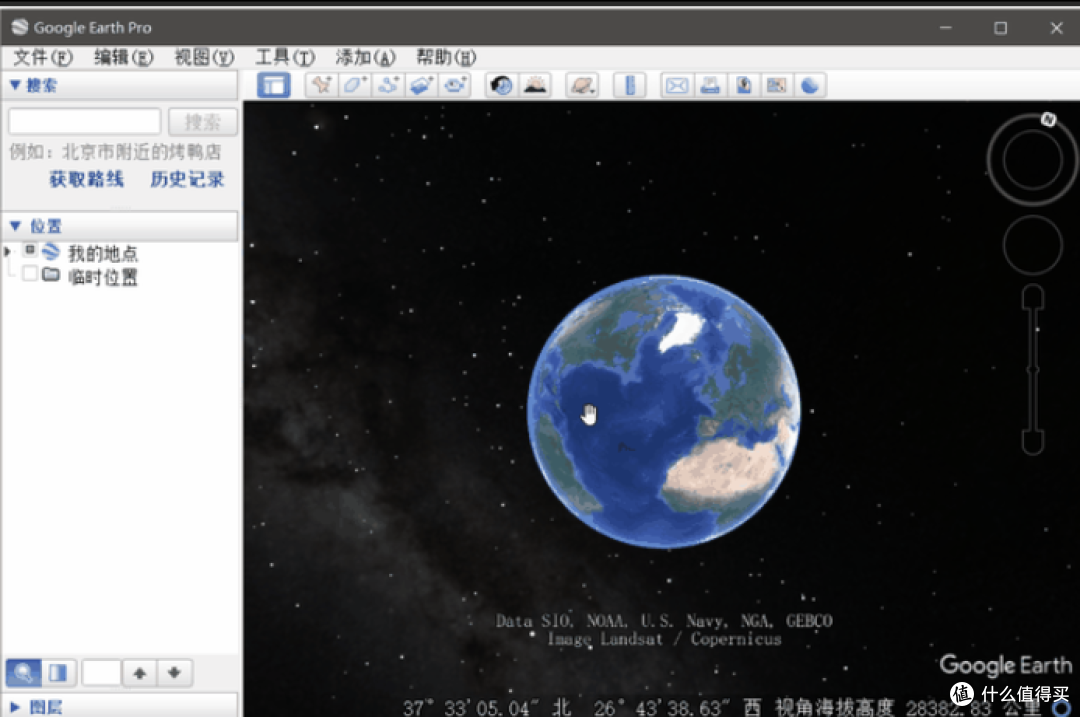Toggle sunlight across the landscape icon
The image size is (1080, 717).
(x=535, y=85)
